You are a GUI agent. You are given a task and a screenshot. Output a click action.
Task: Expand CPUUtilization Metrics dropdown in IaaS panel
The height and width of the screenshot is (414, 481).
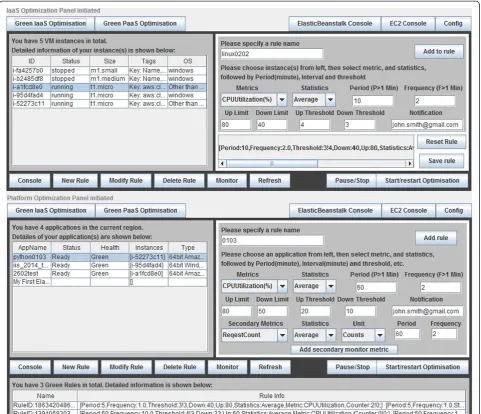pyautogui.click(x=282, y=100)
